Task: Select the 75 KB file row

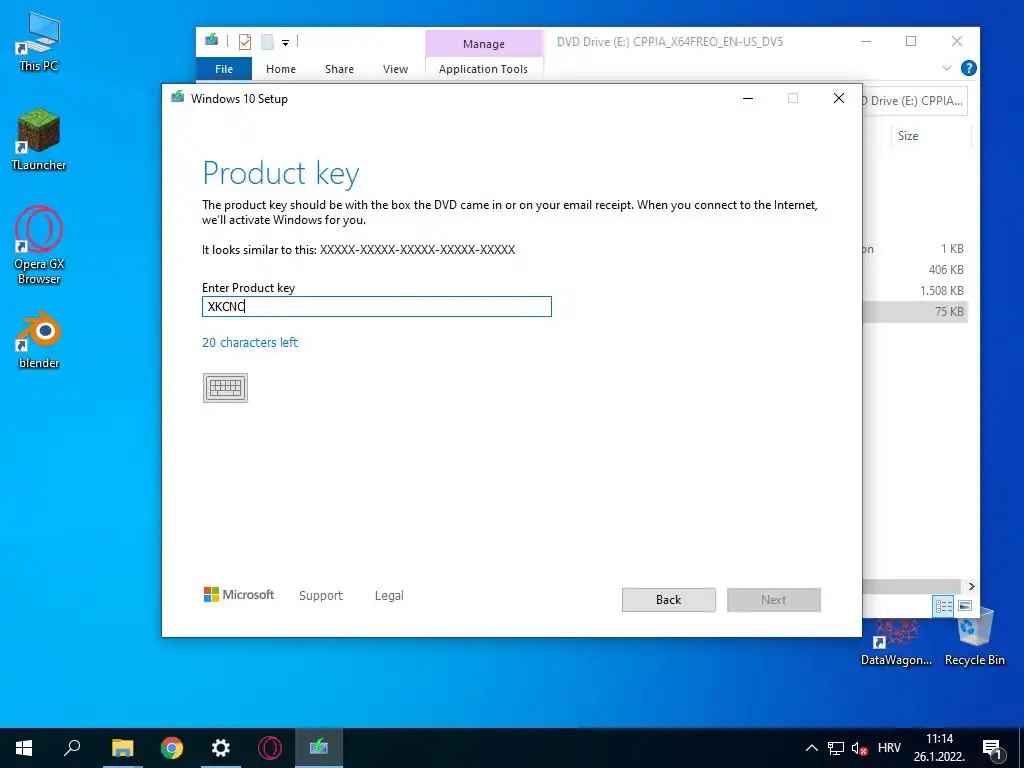Action: pyautogui.click(x=915, y=312)
